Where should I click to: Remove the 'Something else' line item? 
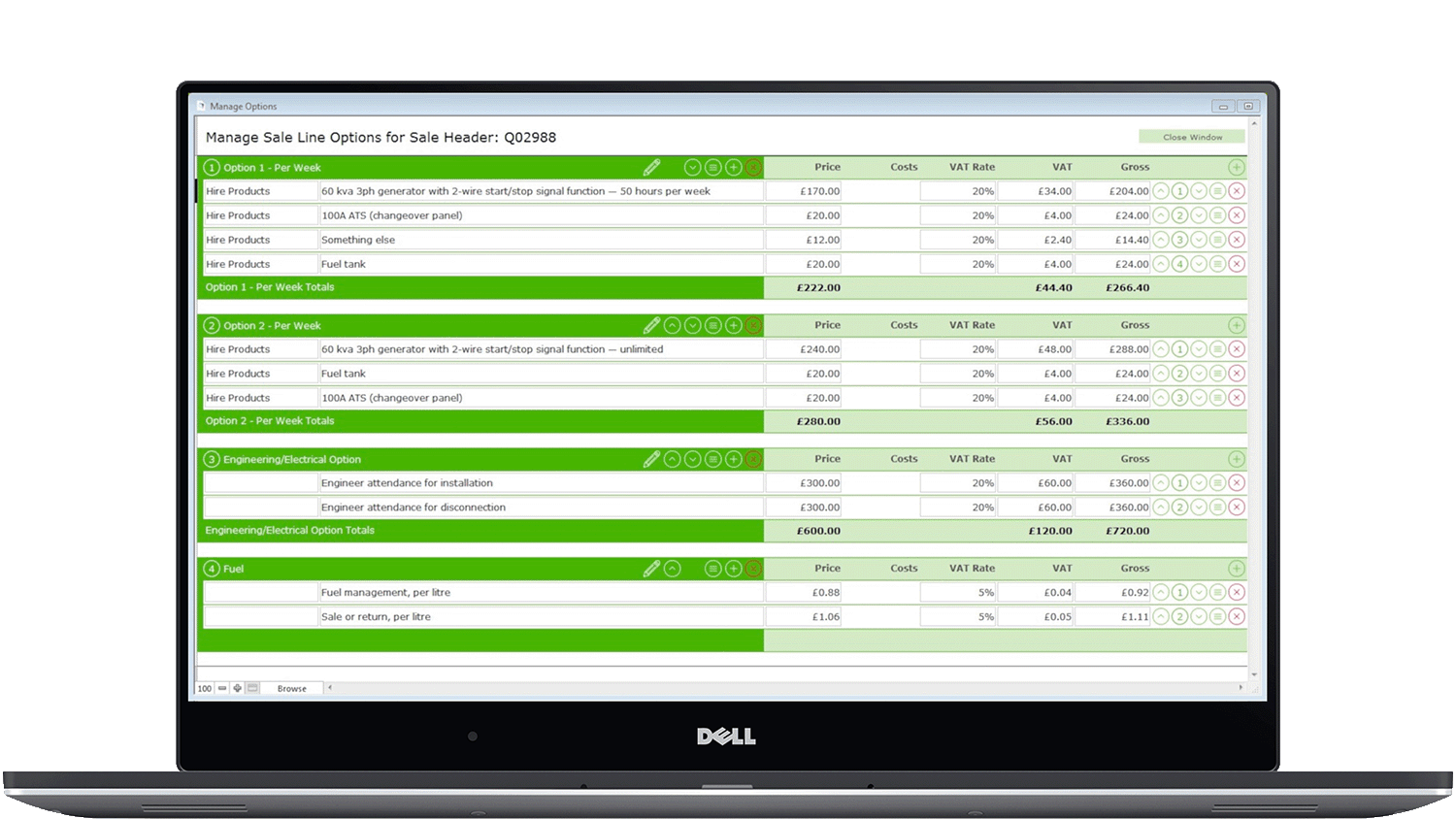click(x=1237, y=240)
